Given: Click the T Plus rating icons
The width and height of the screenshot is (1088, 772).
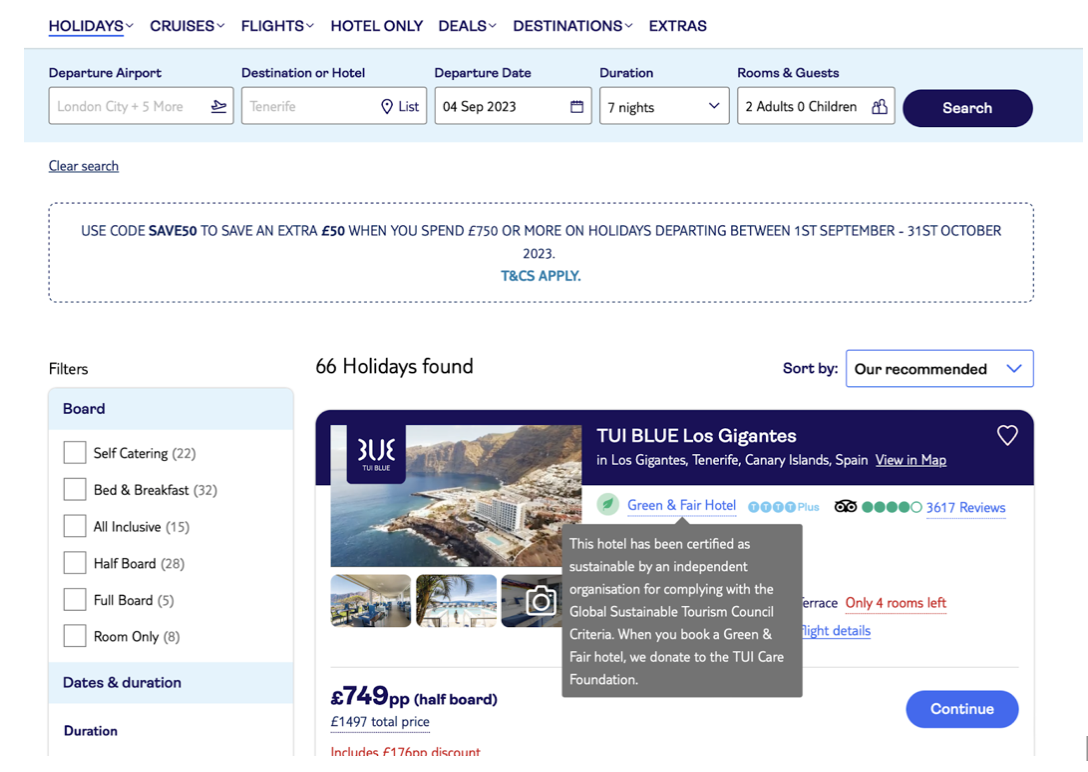Looking at the screenshot, I should 783,507.
